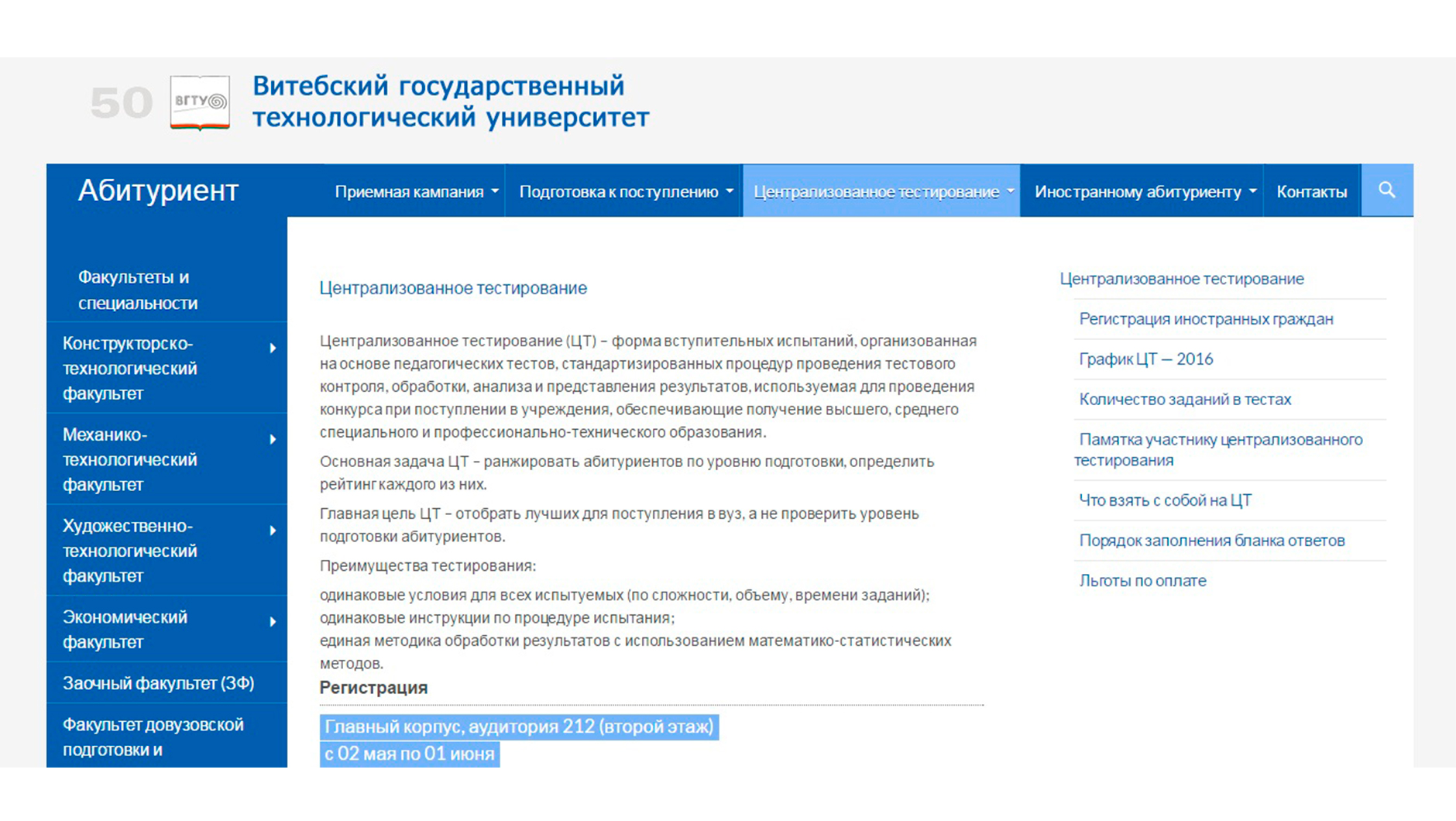Open Факультеты и специальности sidebar item
This screenshot has width=1456, height=821.
[138, 290]
